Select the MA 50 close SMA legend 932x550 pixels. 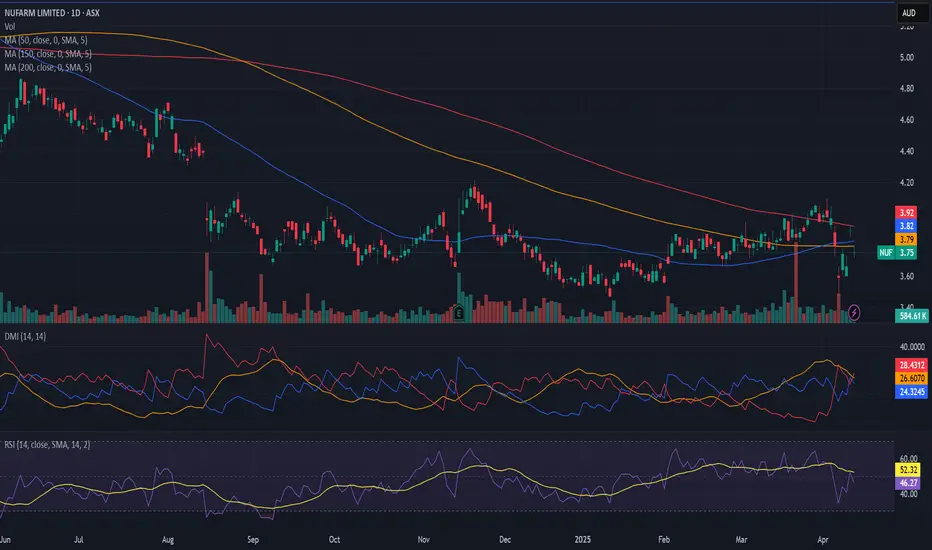point(46,40)
